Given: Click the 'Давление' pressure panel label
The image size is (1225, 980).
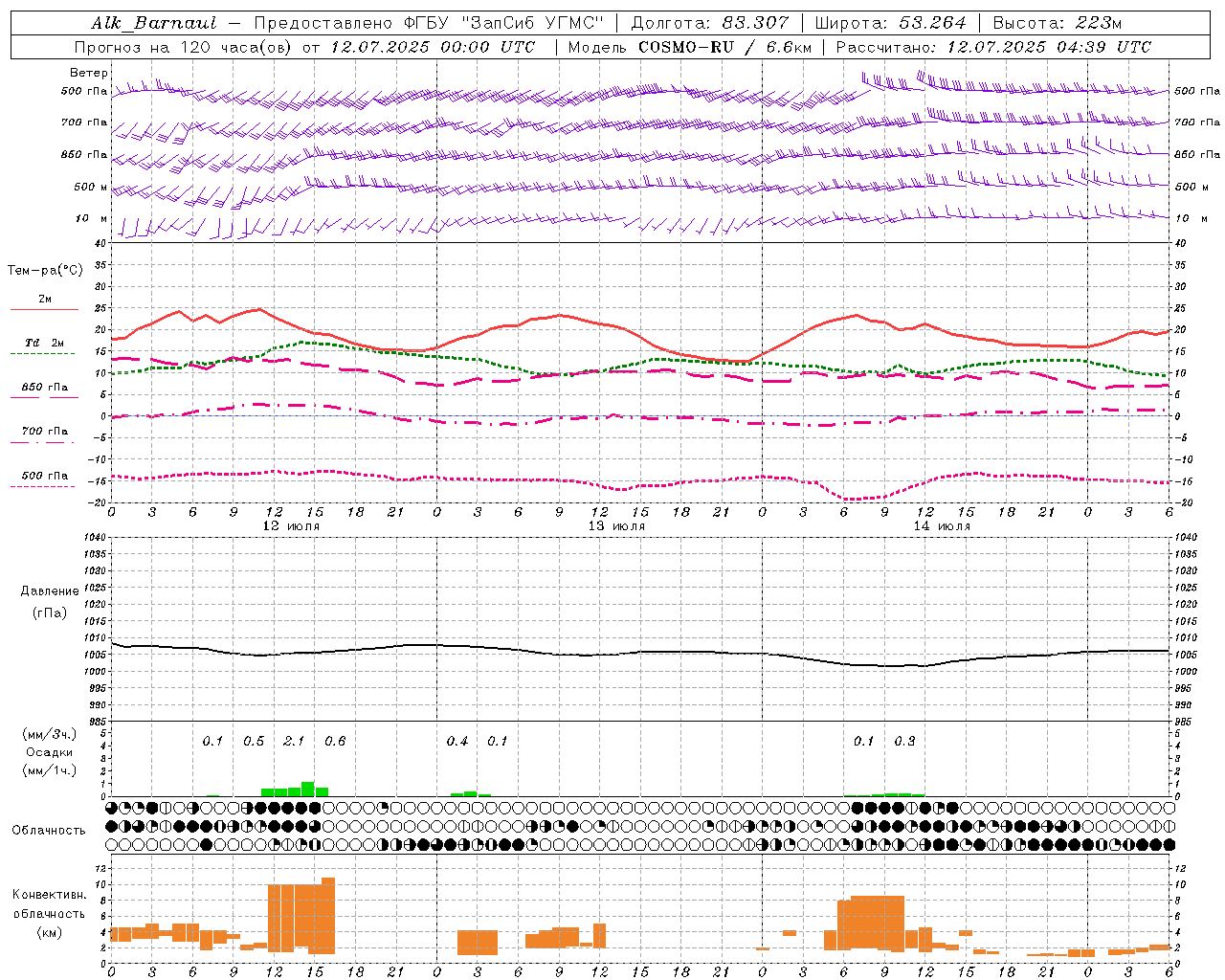Looking at the screenshot, I should [50, 591].
